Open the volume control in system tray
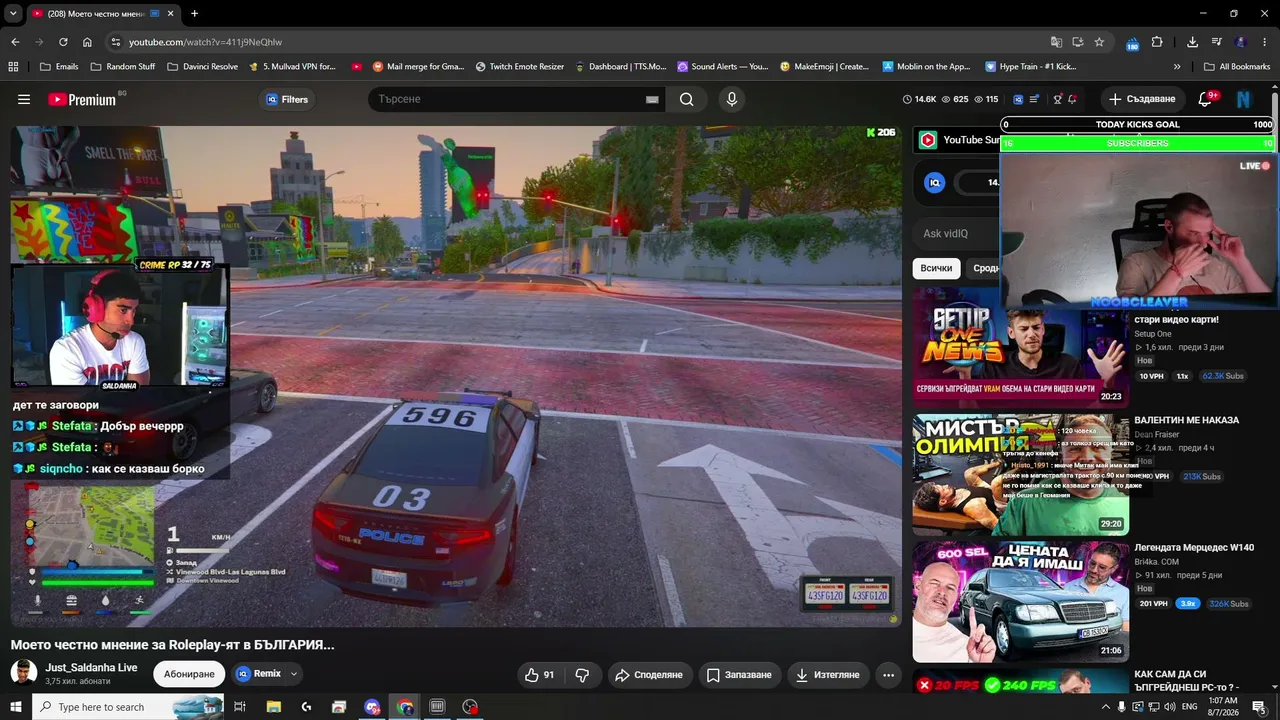Image resolution: width=1280 pixels, height=720 pixels. (1169, 707)
